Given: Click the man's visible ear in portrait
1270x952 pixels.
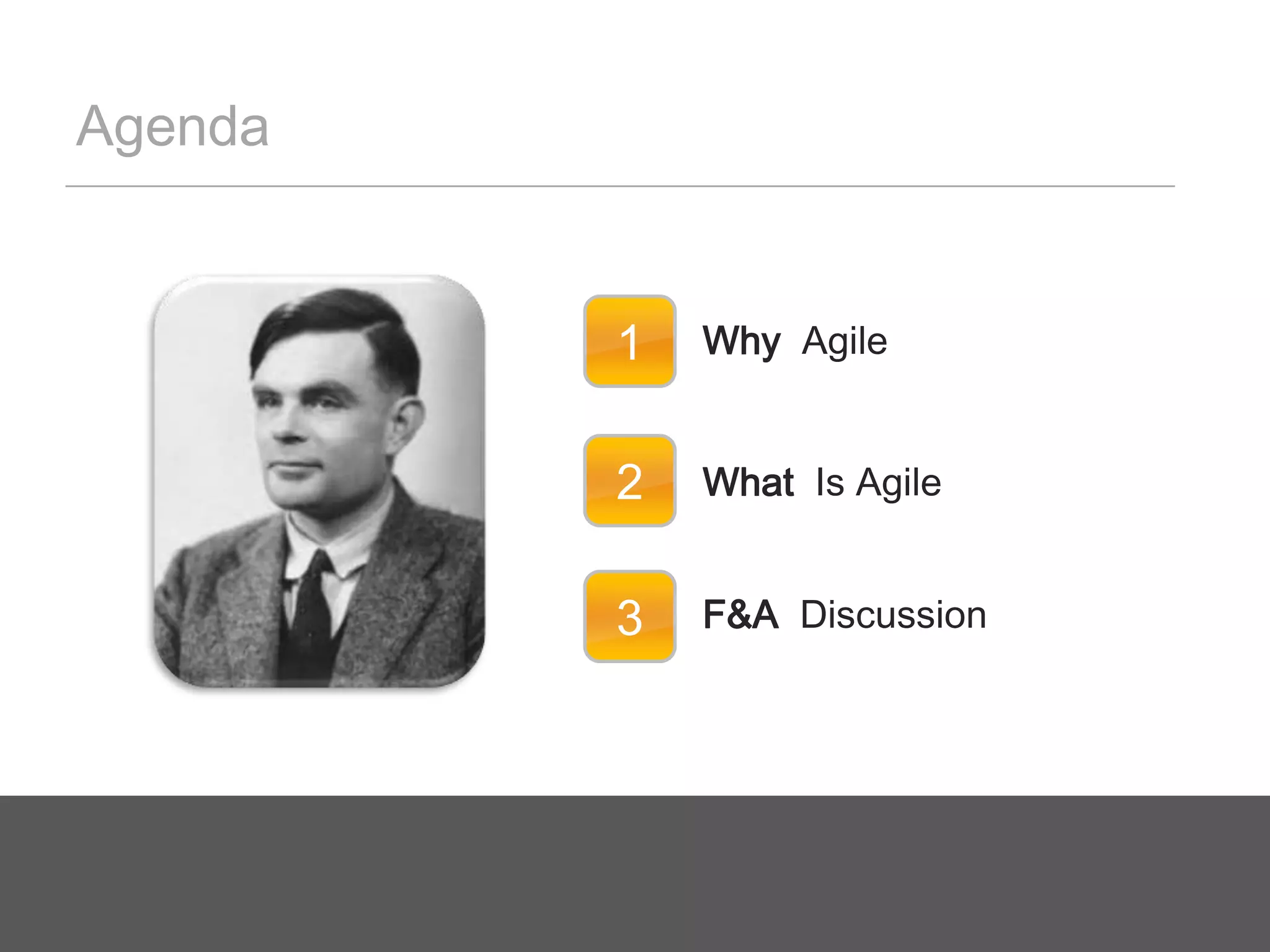Looking at the screenshot, I should (409, 421).
